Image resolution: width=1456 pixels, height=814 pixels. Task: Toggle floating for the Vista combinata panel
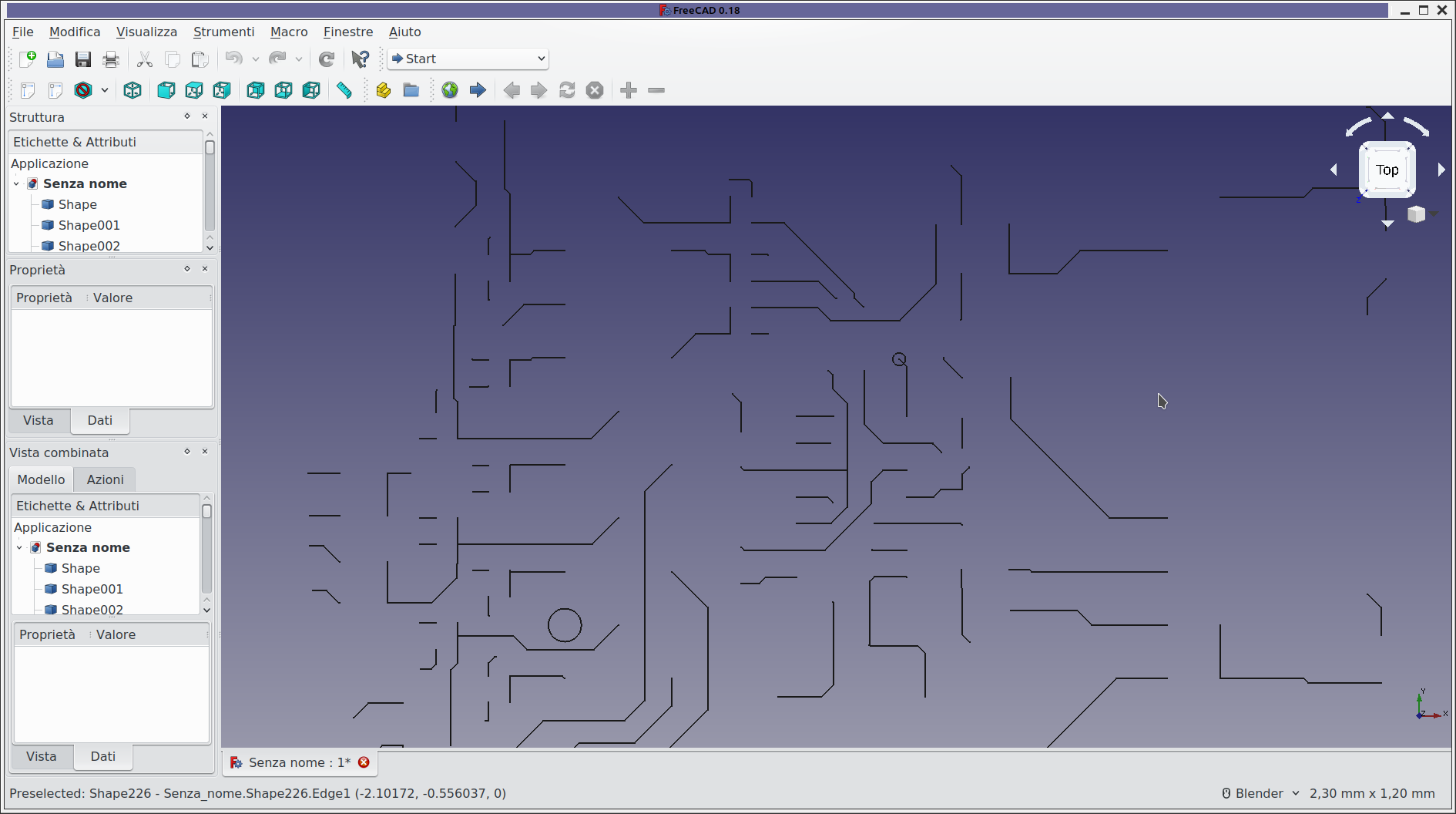click(x=187, y=452)
